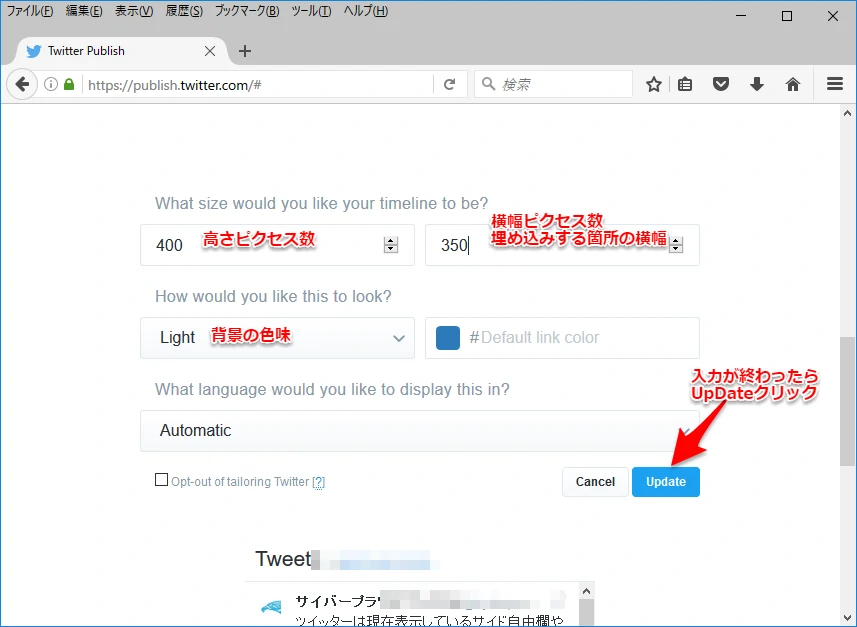Click the width field showing 350
Image resolution: width=857 pixels, height=627 pixels.
tap(562, 245)
